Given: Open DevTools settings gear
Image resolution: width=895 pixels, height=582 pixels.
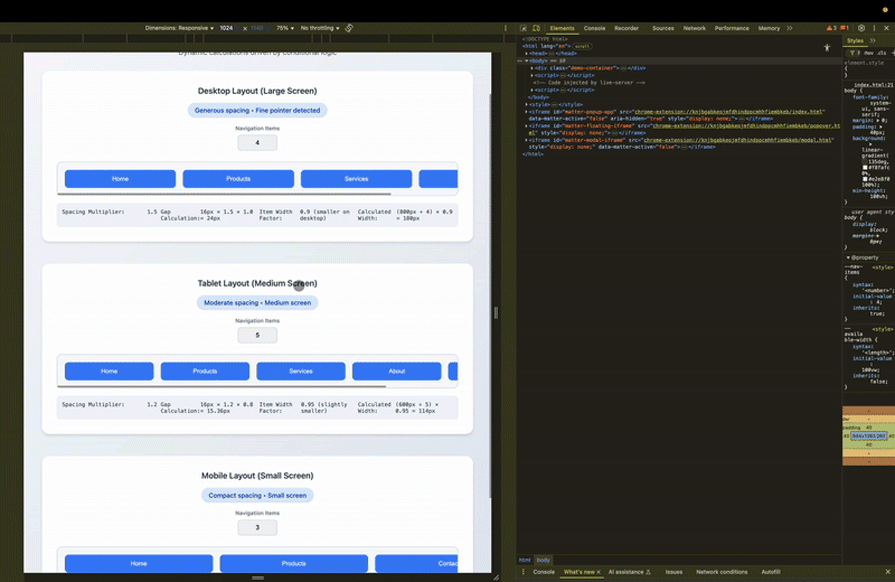Looking at the screenshot, I should (861, 28).
